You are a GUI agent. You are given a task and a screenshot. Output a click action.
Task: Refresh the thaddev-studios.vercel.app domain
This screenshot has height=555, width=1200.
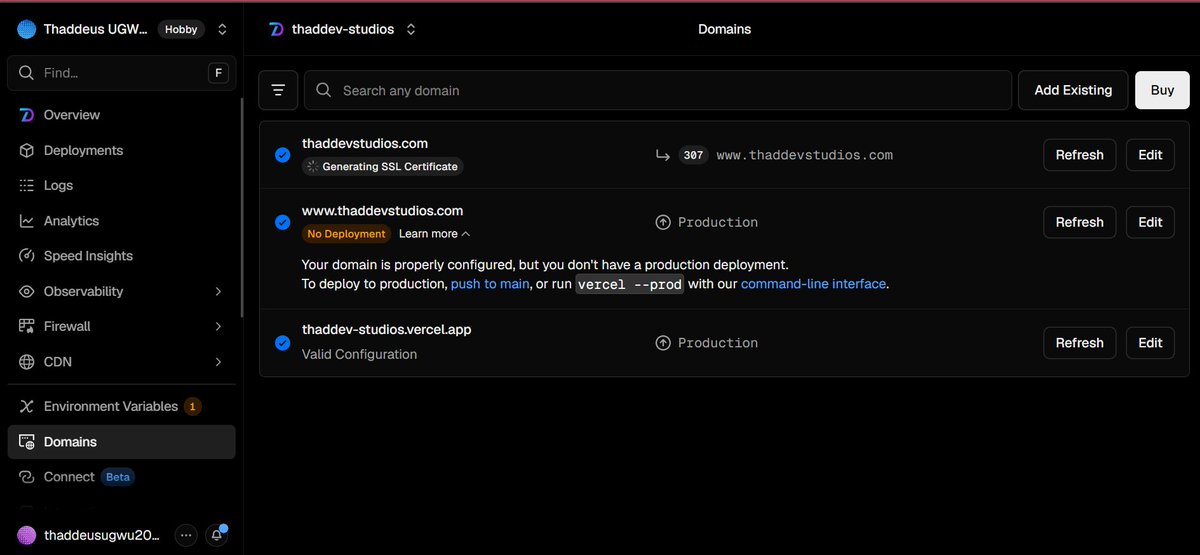[1080, 343]
